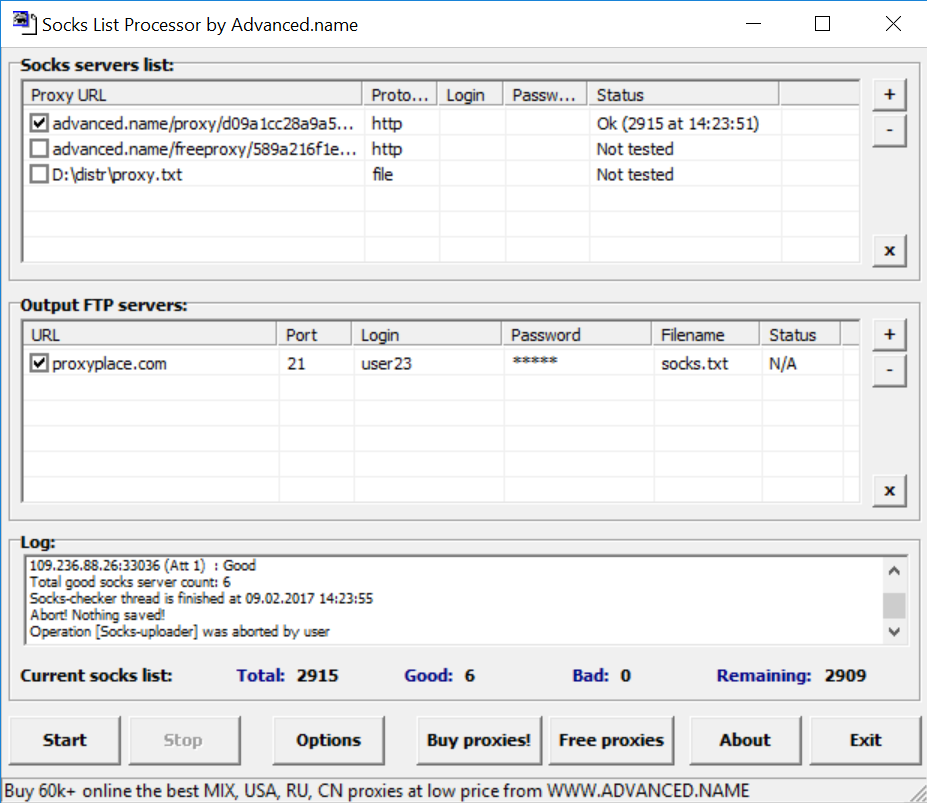Click log line '109.236.88.26:33036 (Att 1) : Good'
This screenshot has width=927, height=803.
point(142,565)
